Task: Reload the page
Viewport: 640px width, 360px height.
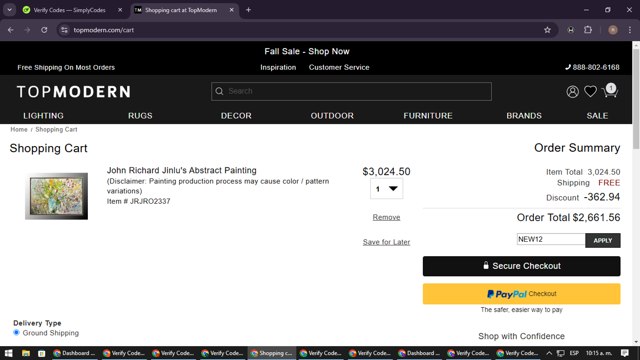Action: click(x=44, y=30)
